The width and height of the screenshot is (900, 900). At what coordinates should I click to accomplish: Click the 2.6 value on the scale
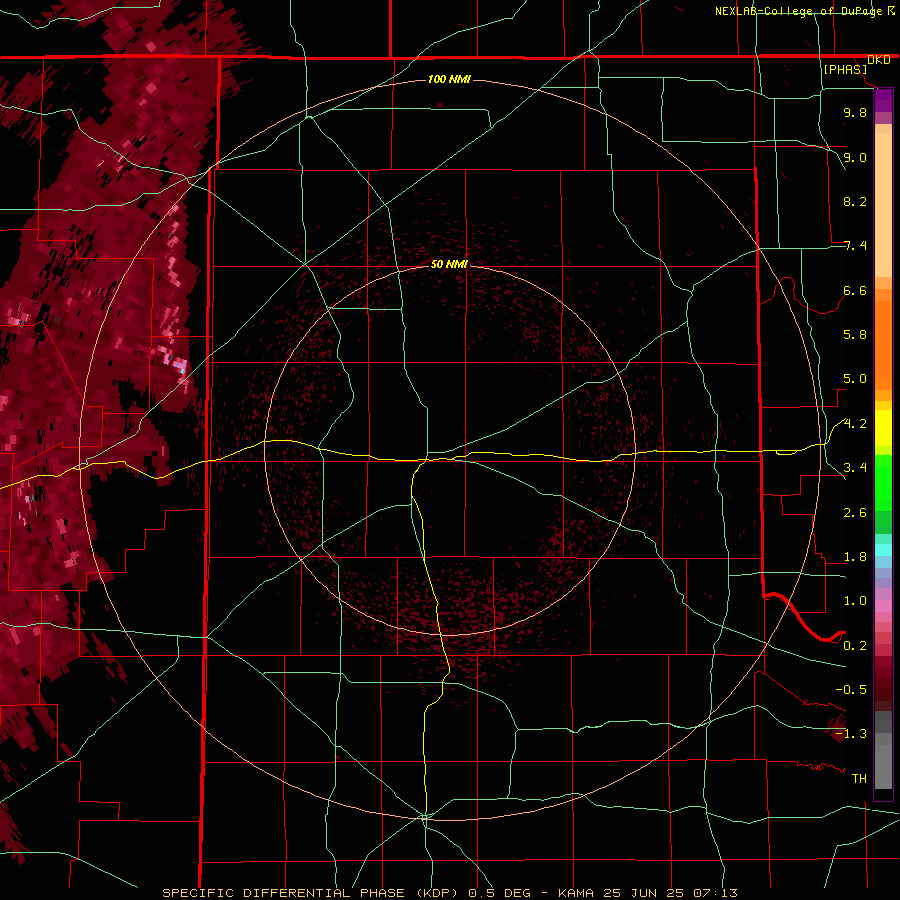(x=855, y=513)
